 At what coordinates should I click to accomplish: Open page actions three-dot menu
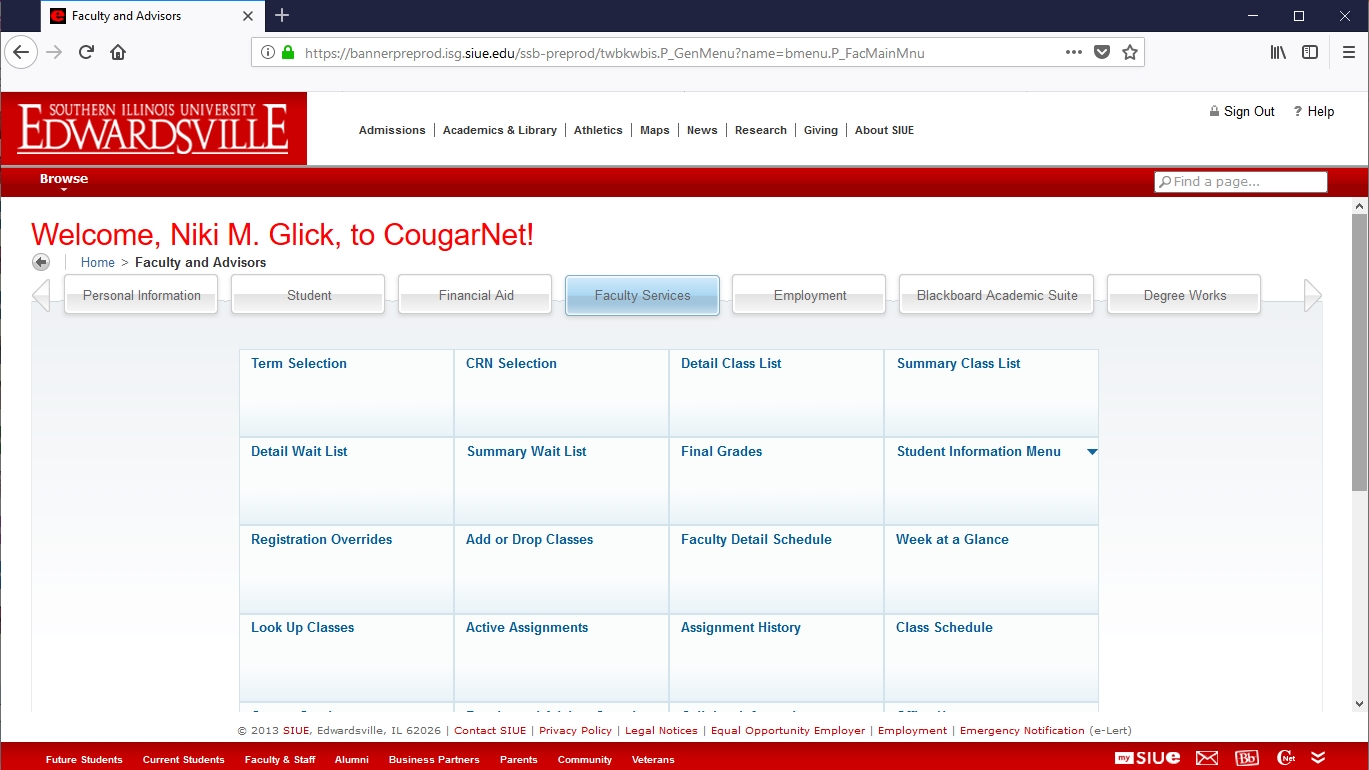tap(1073, 53)
